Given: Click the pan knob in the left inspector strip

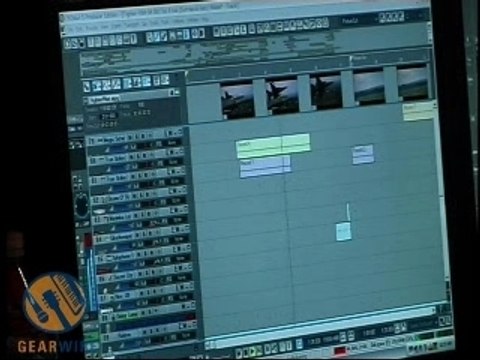Looking at the screenshot, I should coord(82,204).
